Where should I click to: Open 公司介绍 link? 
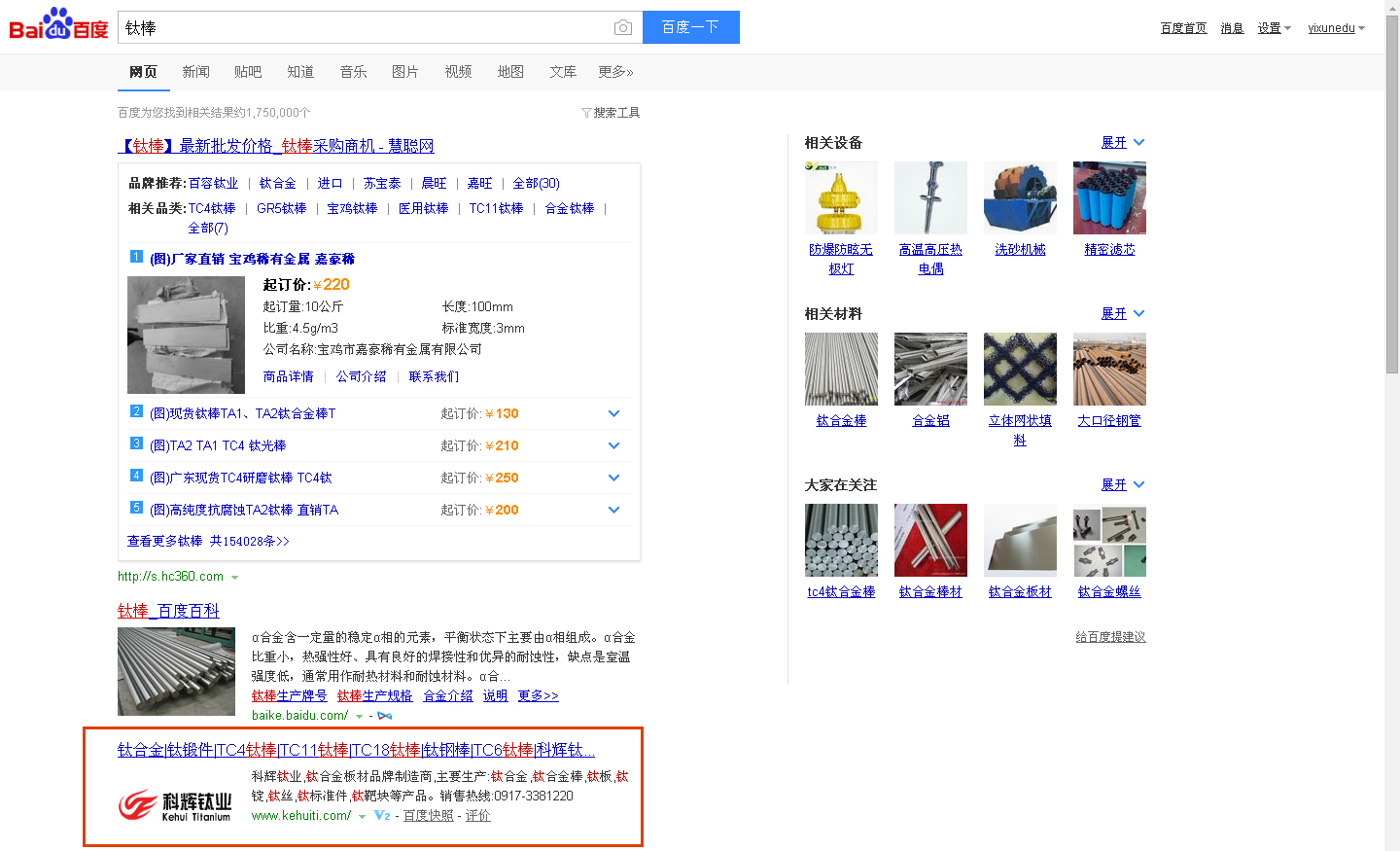(361, 376)
